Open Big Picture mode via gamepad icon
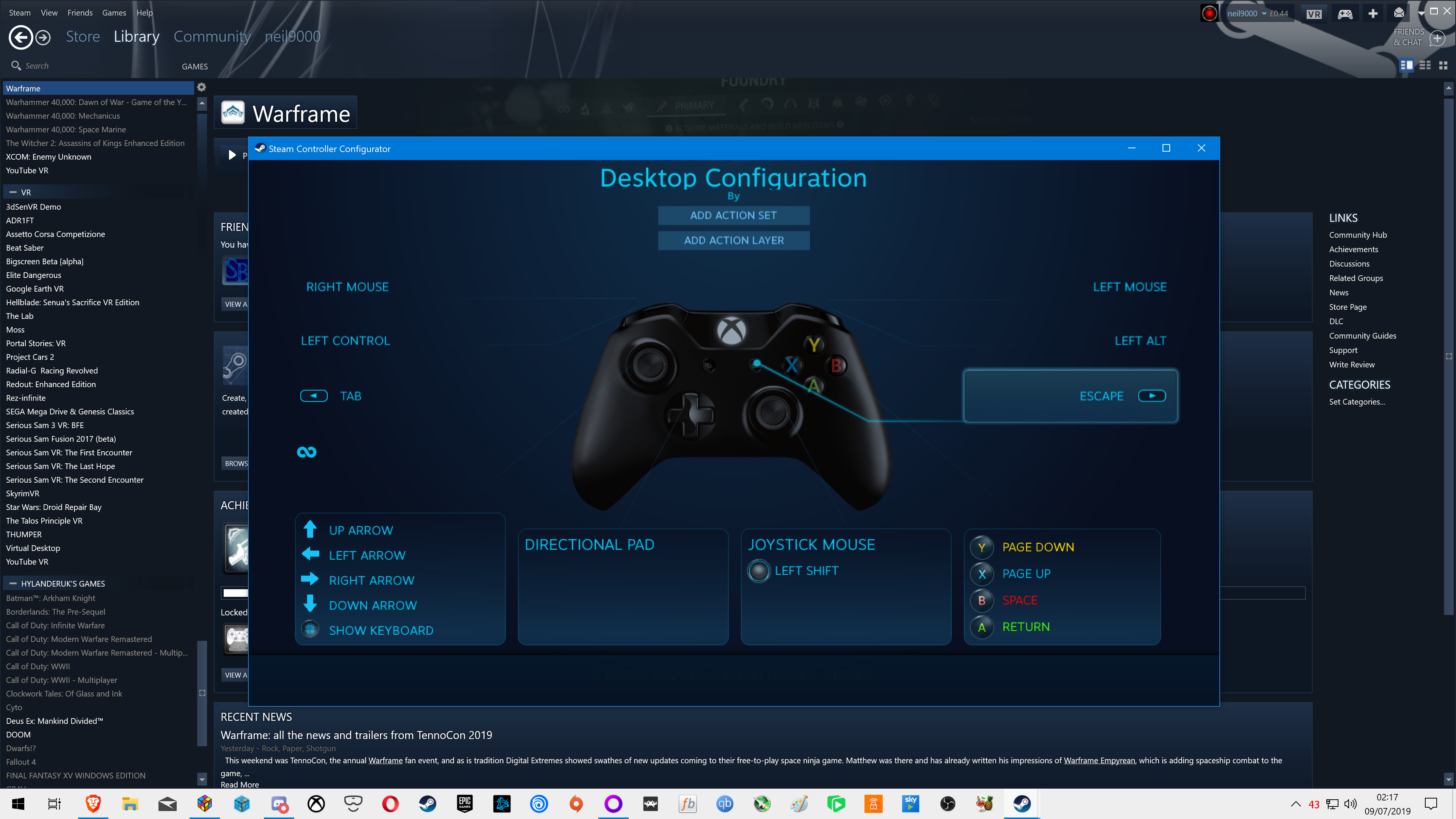The width and height of the screenshot is (1456, 819). [x=1345, y=14]
